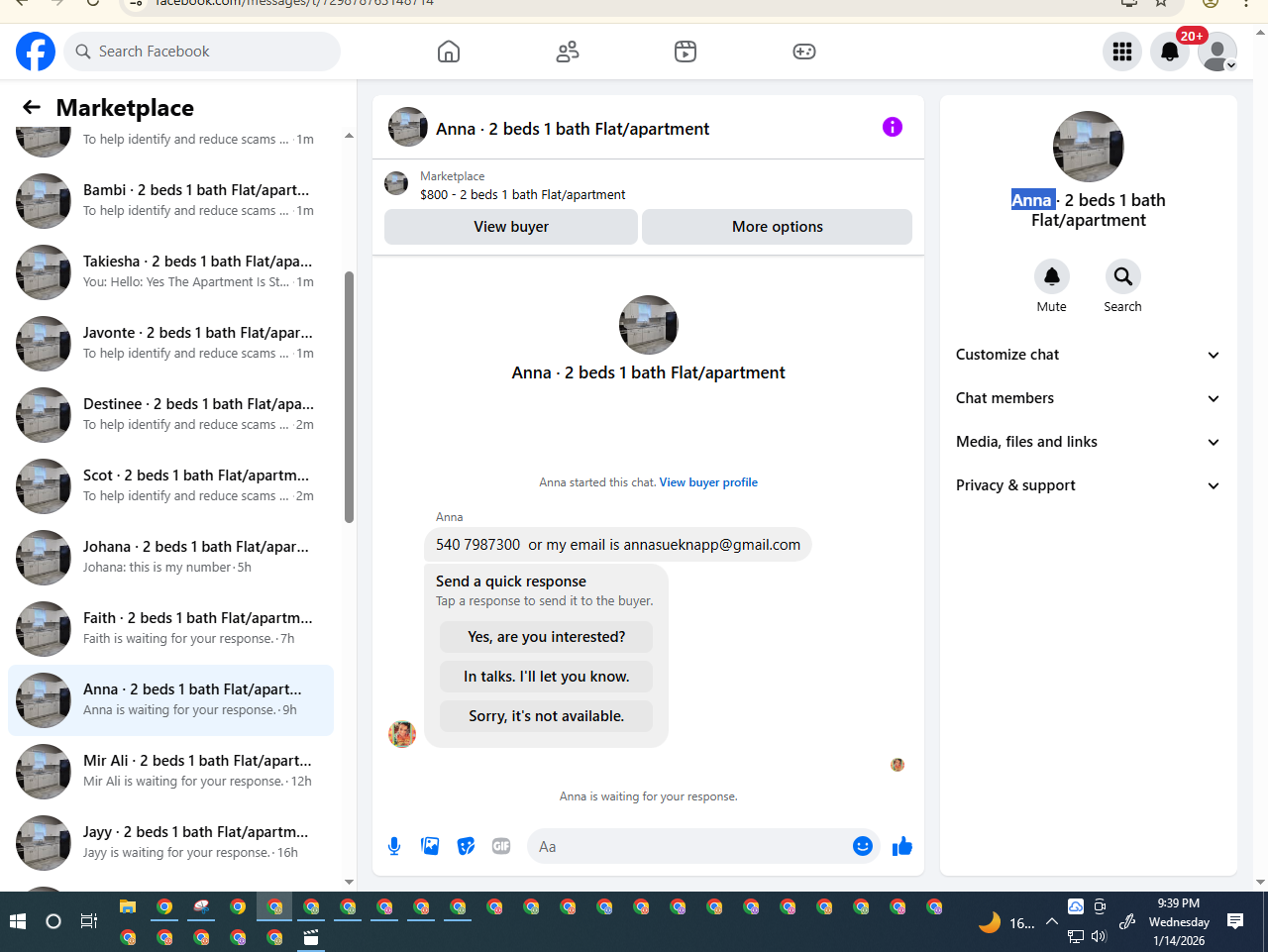1268x952 pixels.
Task: Open Windows action center notifications icon
Action: tap(1235, 921)
